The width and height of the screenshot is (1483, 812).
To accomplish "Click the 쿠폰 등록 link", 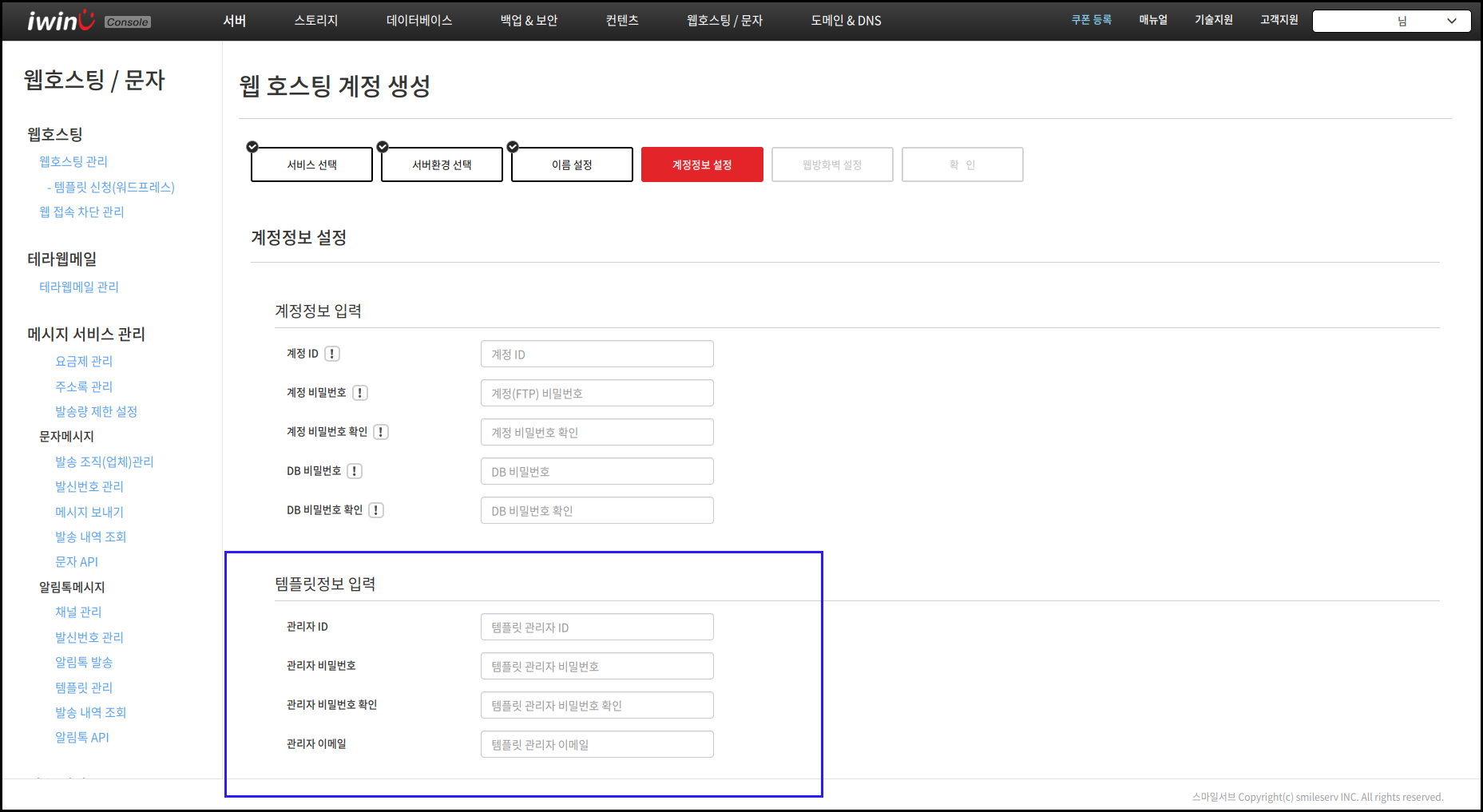I will point(1091,20).
